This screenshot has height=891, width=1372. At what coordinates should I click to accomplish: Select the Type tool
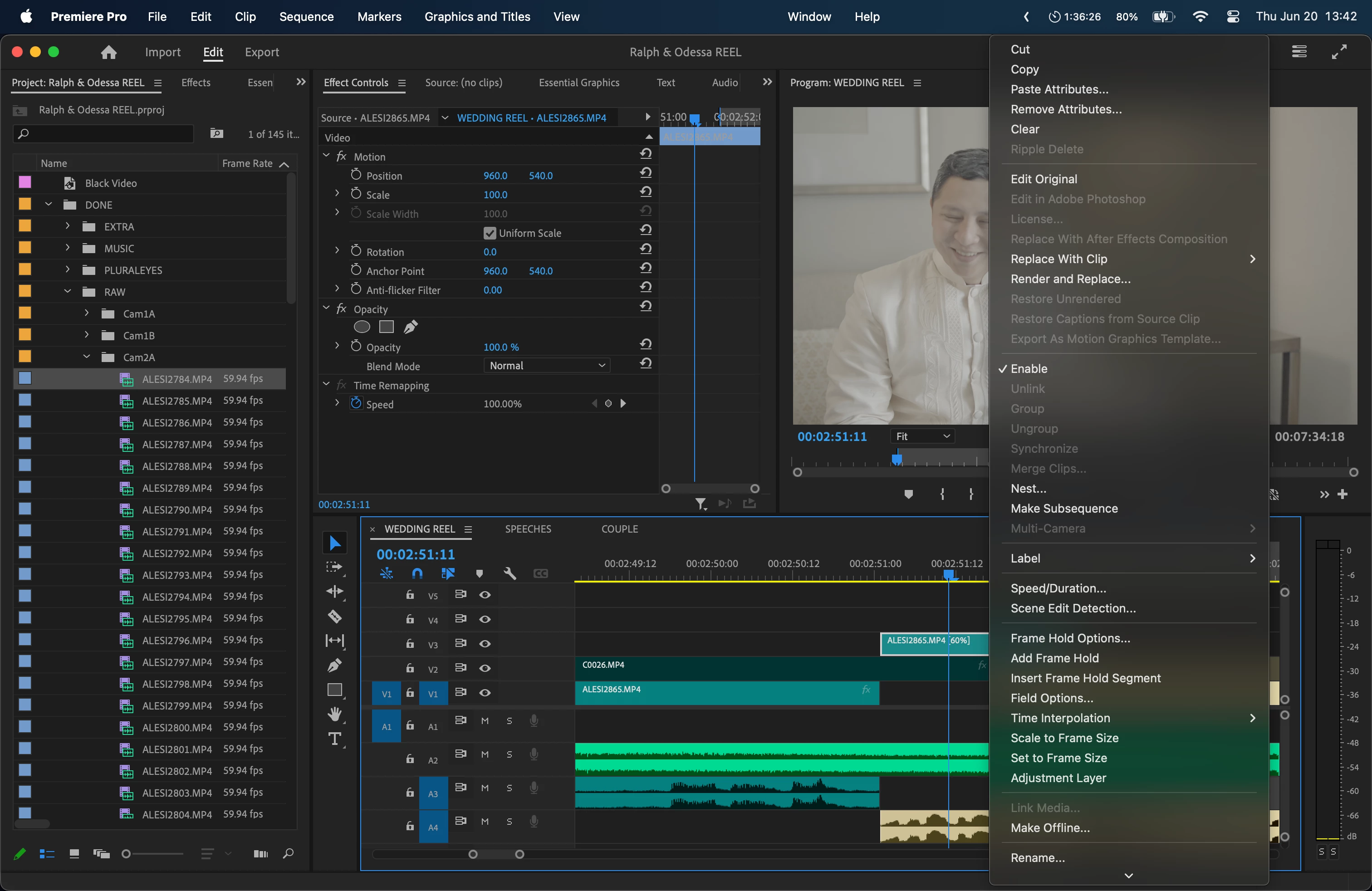(x=334, y=739)
